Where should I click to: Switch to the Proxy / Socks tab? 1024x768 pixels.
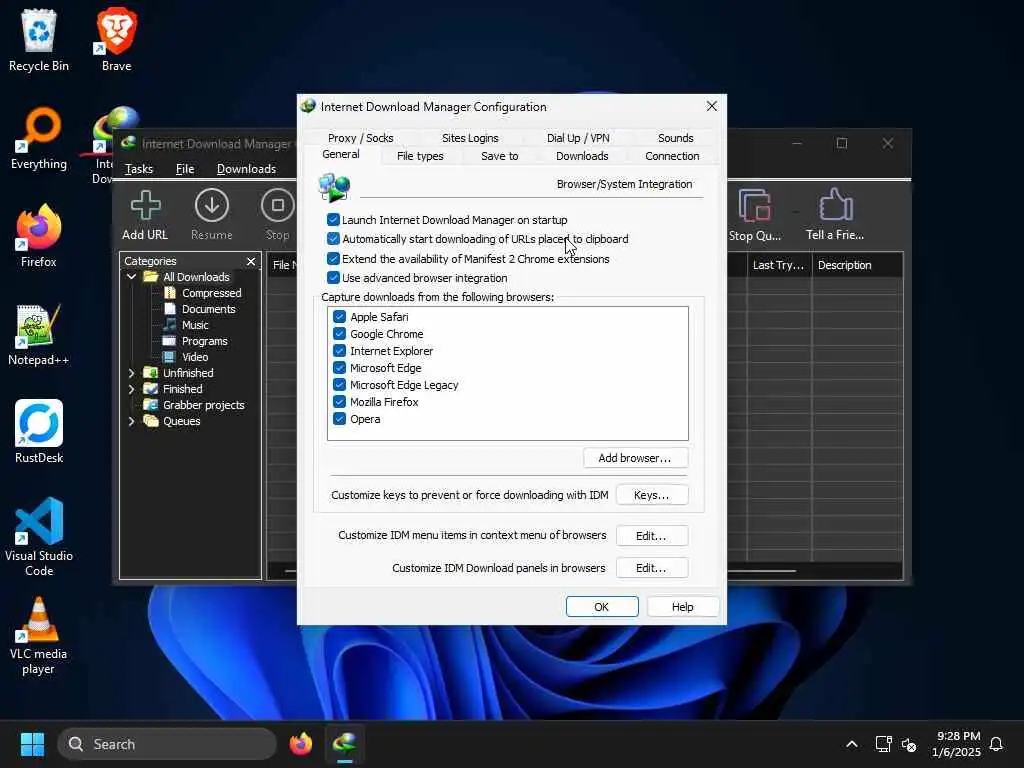pos(360,138)
